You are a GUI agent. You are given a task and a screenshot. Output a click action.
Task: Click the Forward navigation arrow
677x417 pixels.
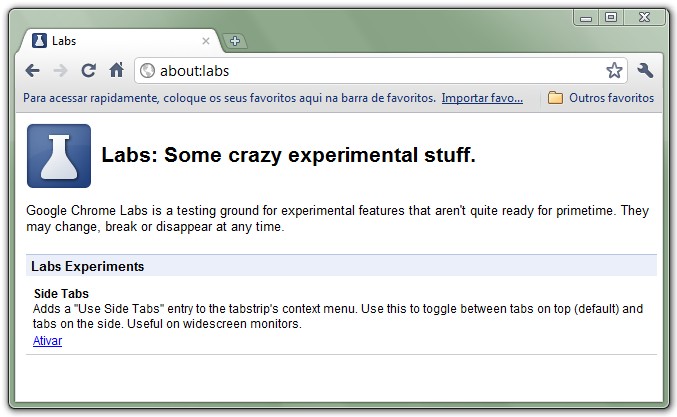point(60,70)
